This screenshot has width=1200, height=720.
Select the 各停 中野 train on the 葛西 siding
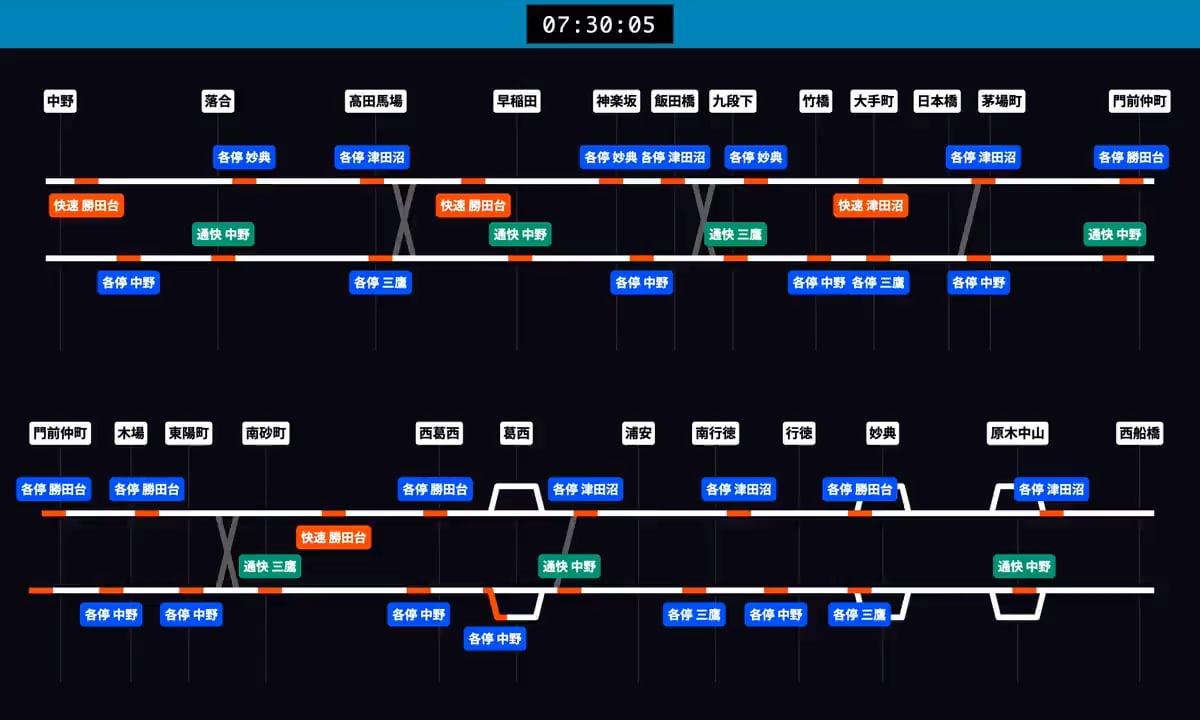point(495,638)
